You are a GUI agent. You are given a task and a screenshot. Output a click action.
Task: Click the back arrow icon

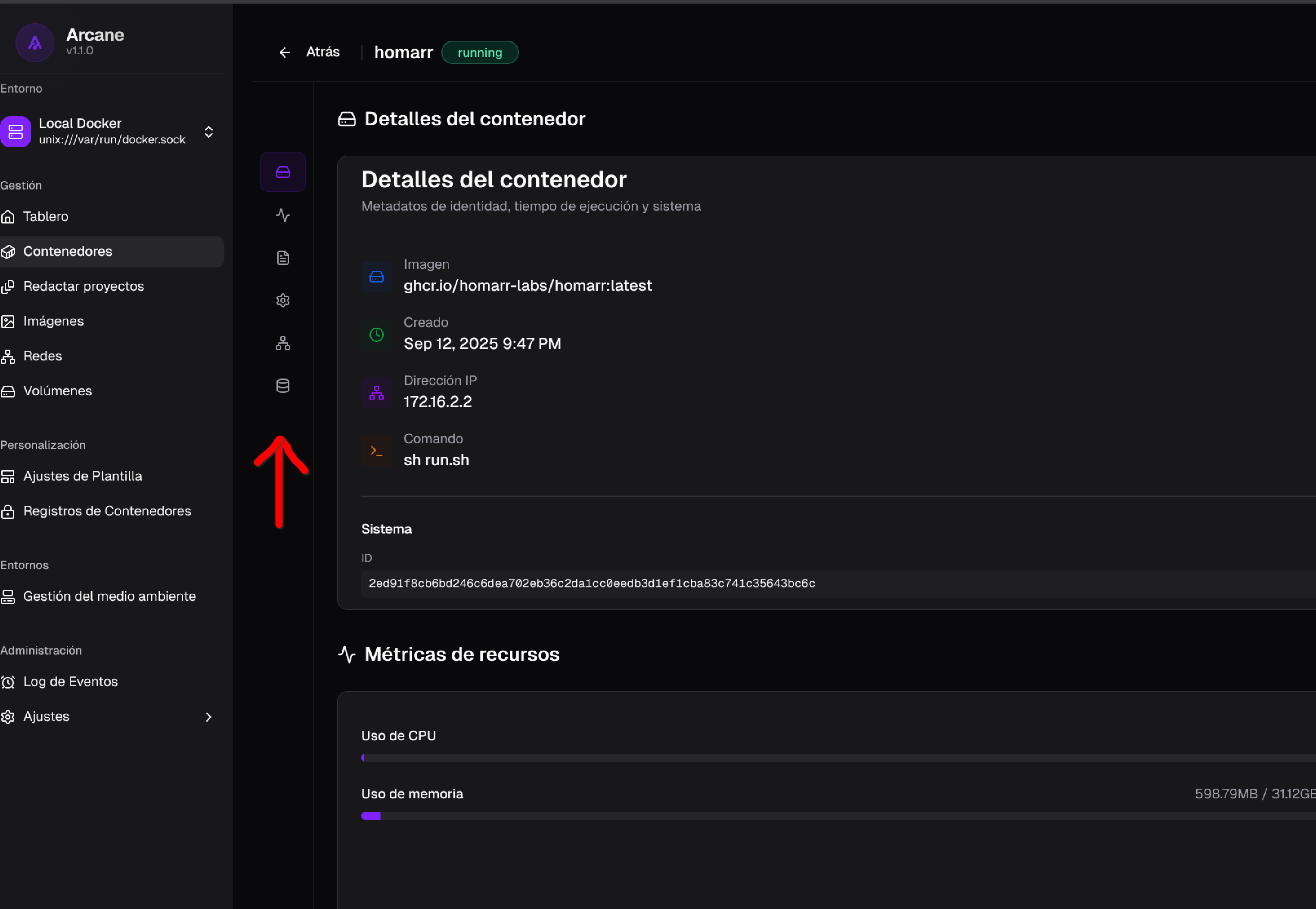285,53
